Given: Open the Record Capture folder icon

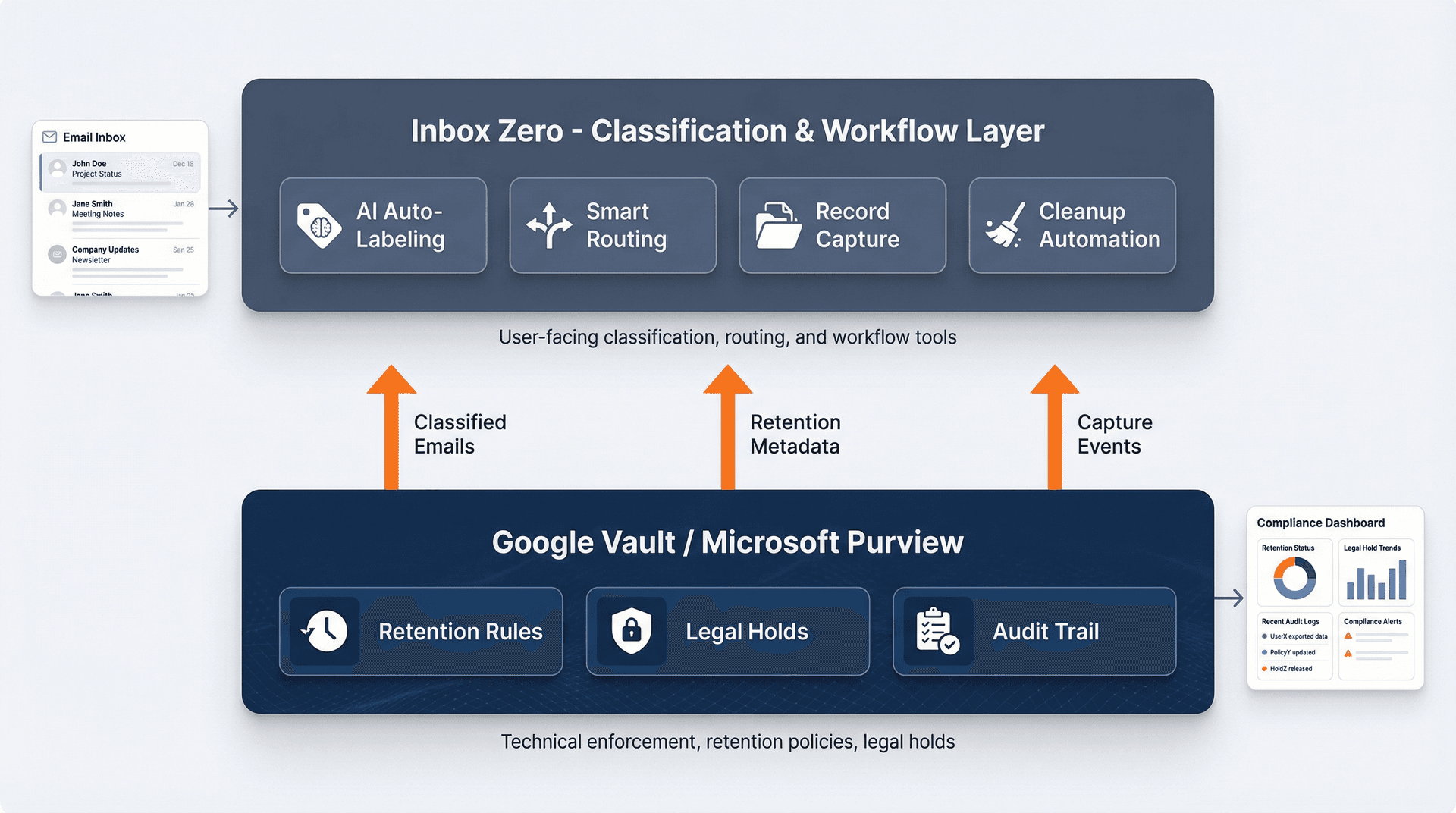Looking at the screenshot, I should [x=779, y=225].
